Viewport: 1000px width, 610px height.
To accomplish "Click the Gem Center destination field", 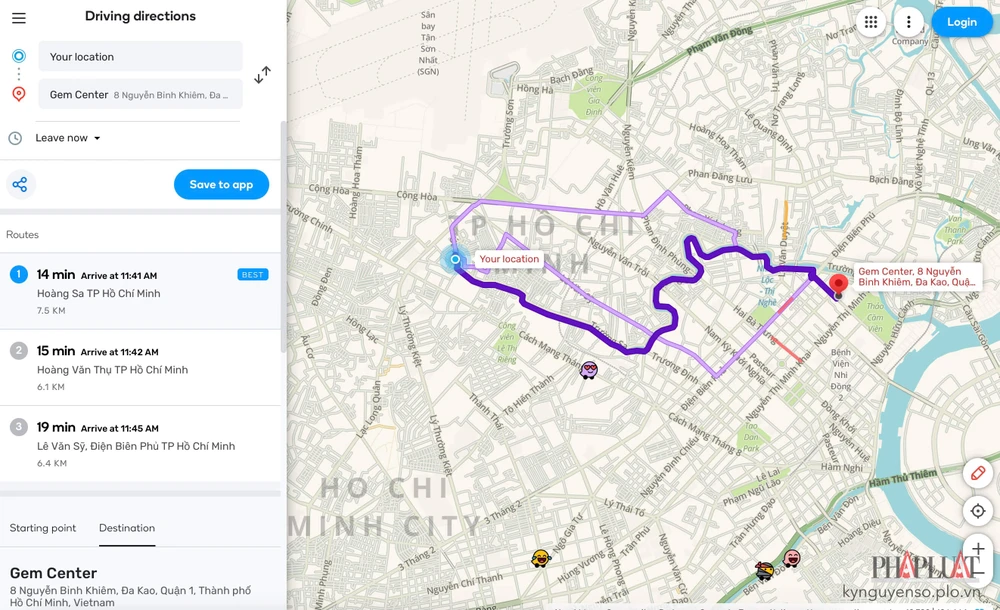I will 140,94.
